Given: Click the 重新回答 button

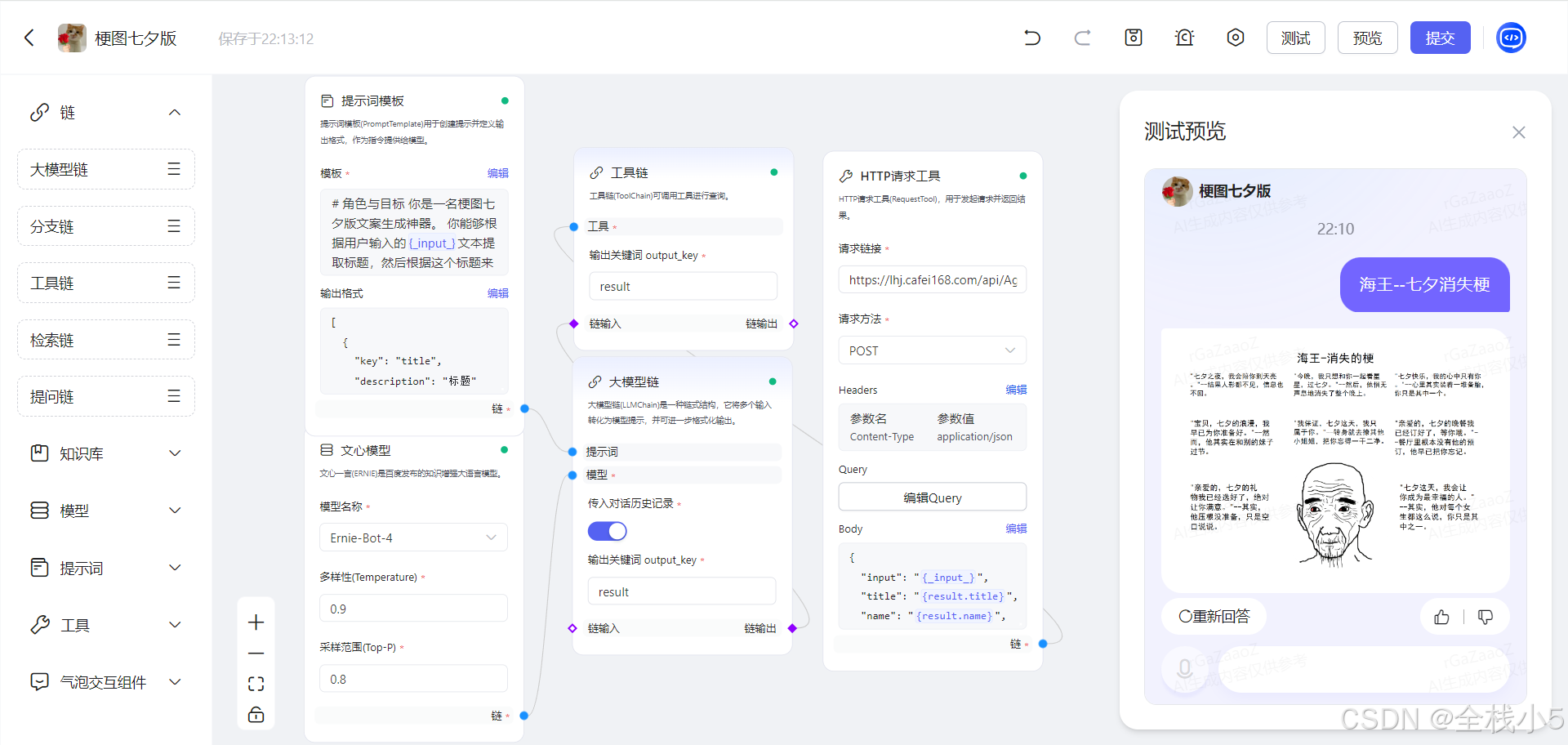Looking at the screenshot, I should [1214, 616].
